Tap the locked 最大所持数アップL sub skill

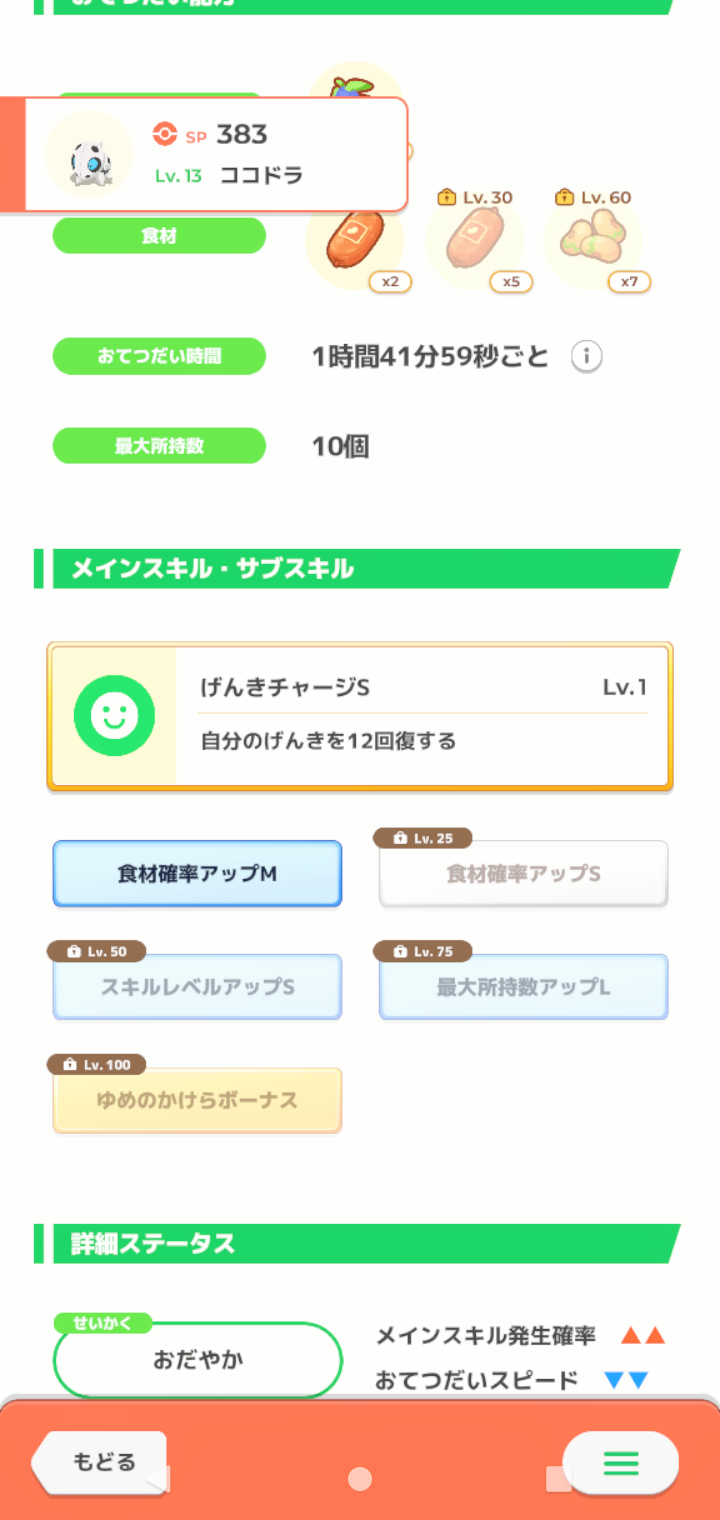[523, 988]
